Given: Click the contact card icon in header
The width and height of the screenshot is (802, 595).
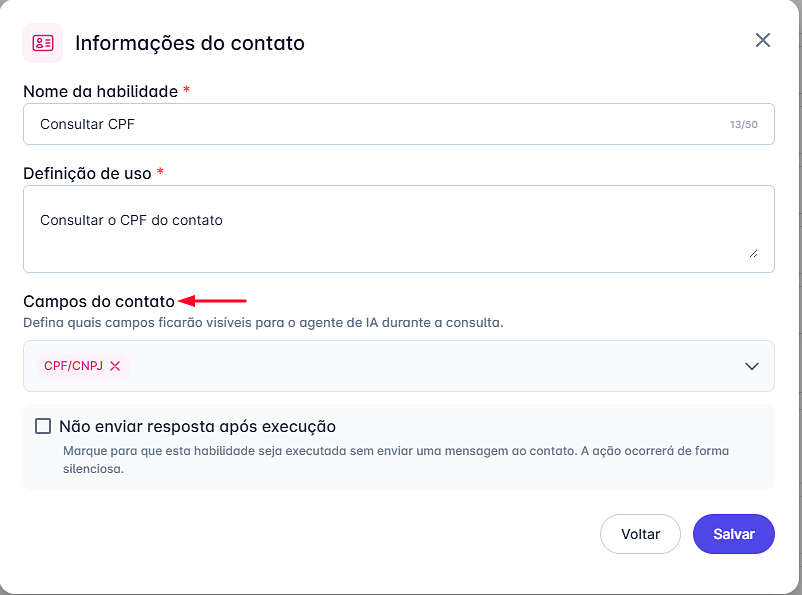Looking at the screenshot, I should 43,43.
